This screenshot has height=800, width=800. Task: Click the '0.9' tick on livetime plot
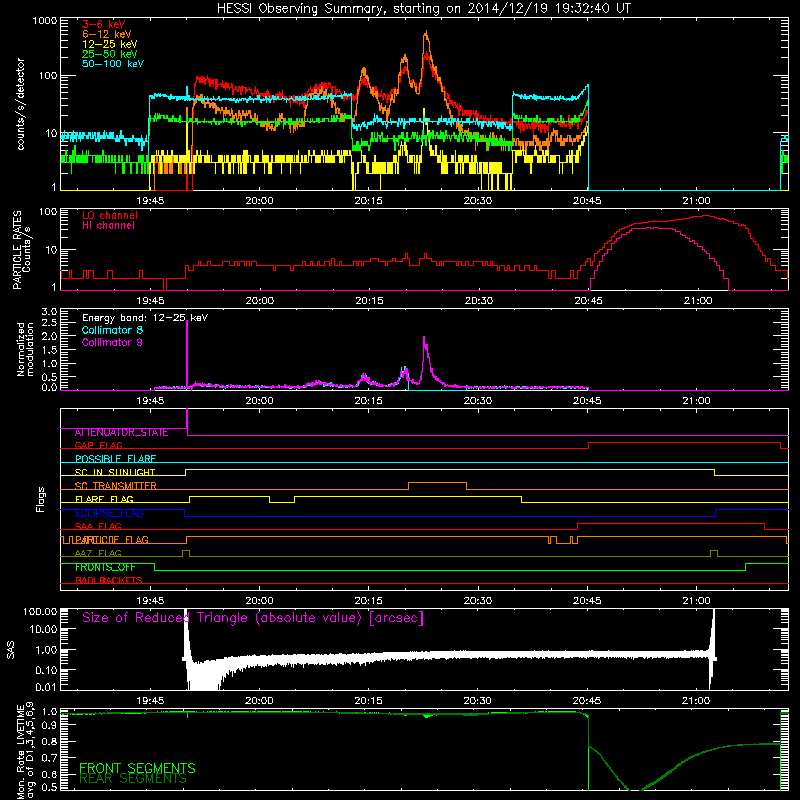point(49,726)
